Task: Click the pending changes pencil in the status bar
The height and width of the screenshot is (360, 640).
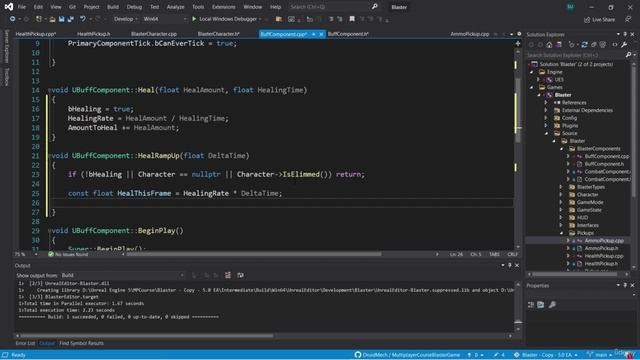Action: click(x=499, y=355)
